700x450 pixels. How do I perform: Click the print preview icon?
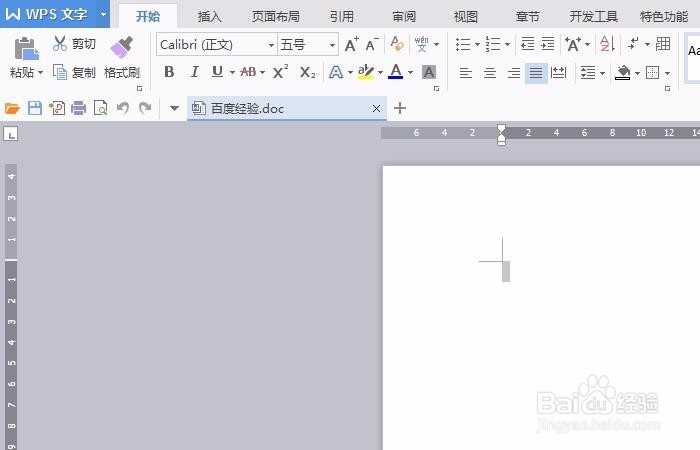[x=100, y=108]
